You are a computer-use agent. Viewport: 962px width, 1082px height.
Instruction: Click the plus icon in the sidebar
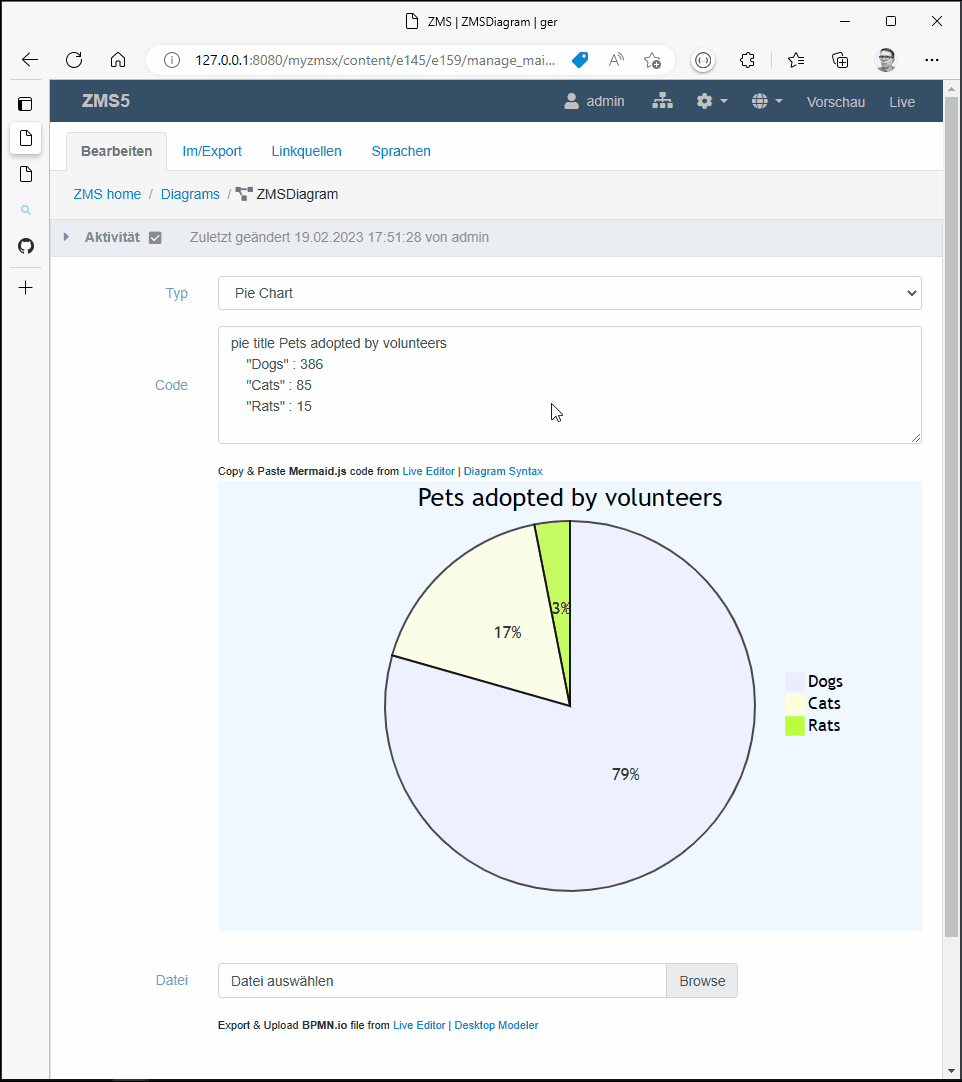point(25,287)
